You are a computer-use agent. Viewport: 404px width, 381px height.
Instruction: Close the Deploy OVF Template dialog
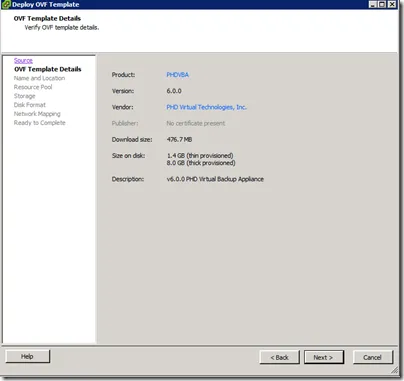pos(392,4)
